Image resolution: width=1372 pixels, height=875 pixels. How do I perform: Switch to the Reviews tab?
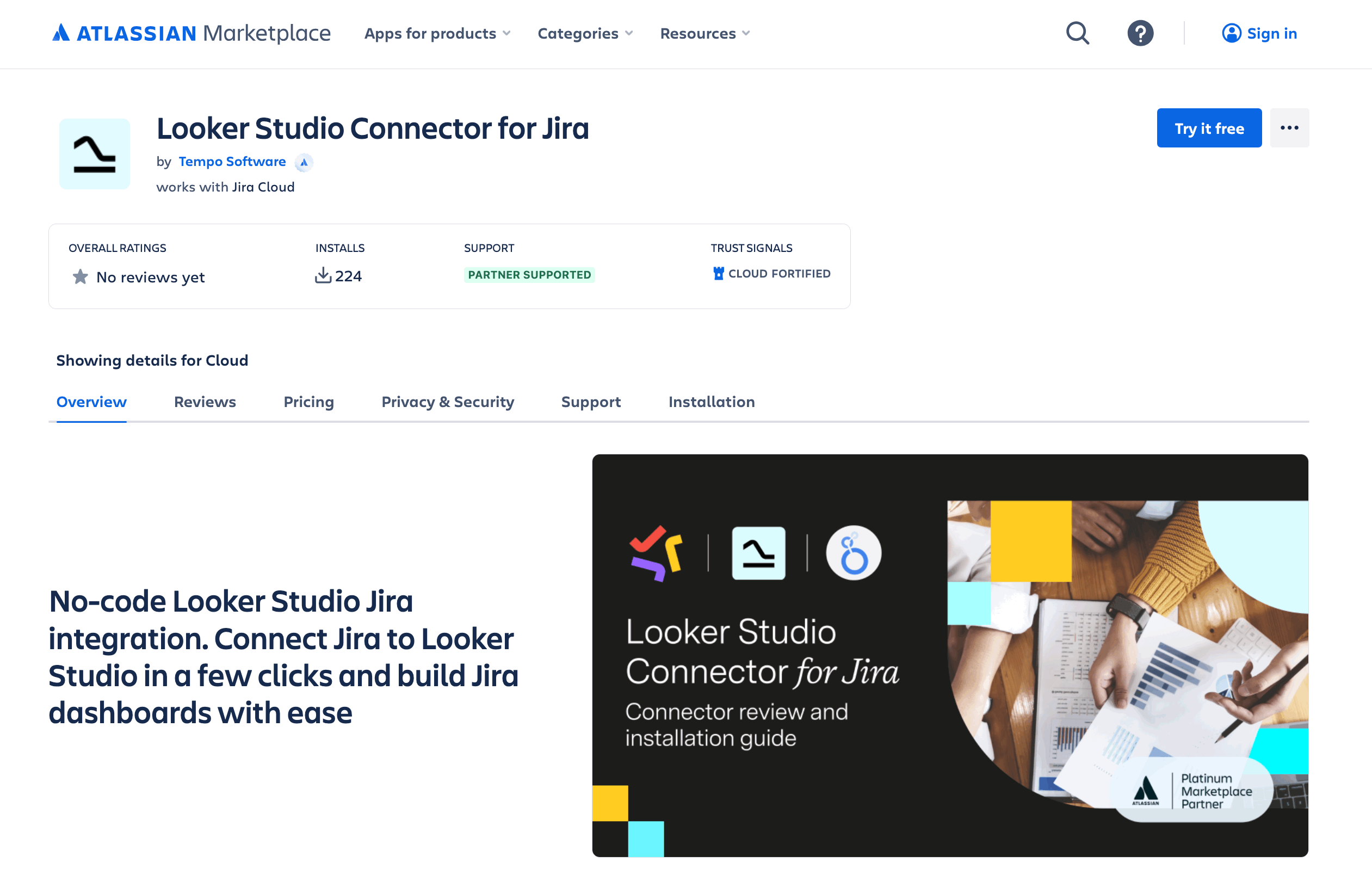pos(205,402)
